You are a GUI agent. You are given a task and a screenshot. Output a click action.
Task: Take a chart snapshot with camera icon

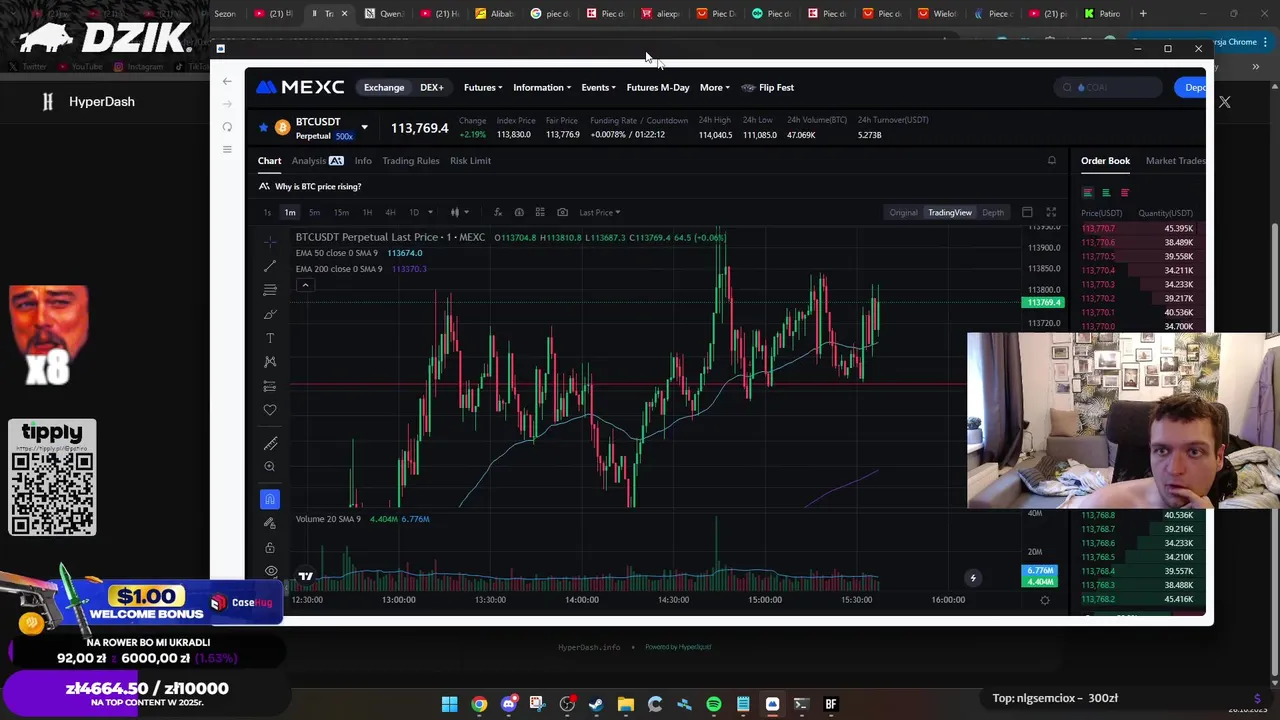point(562,212)
